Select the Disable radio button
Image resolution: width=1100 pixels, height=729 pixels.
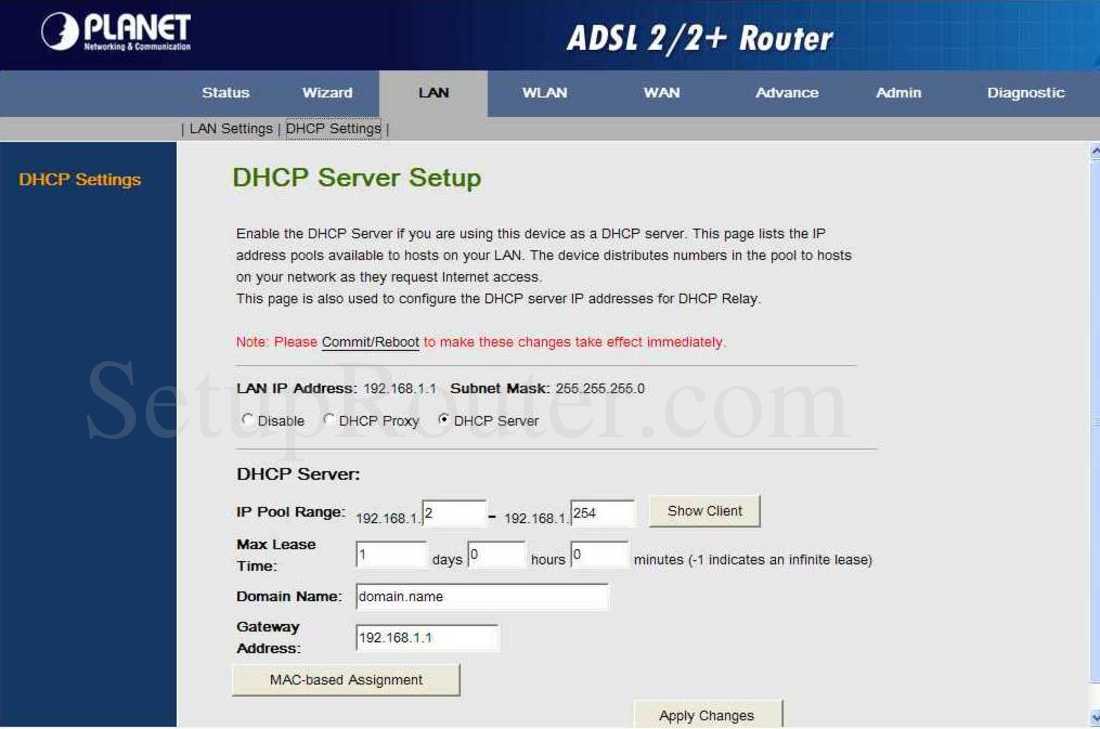pyautogui.click(x=247, y=420)
